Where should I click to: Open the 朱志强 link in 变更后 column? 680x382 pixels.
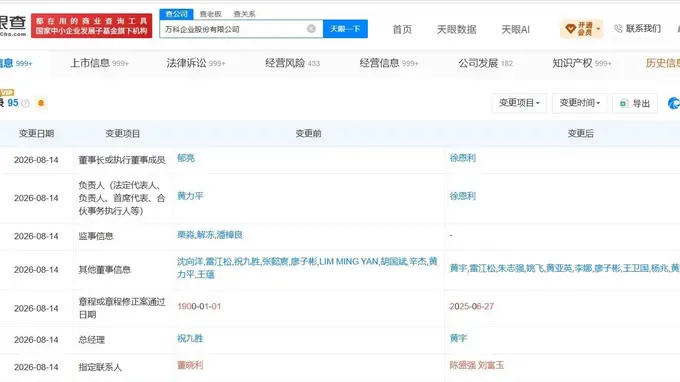point(510,268)
